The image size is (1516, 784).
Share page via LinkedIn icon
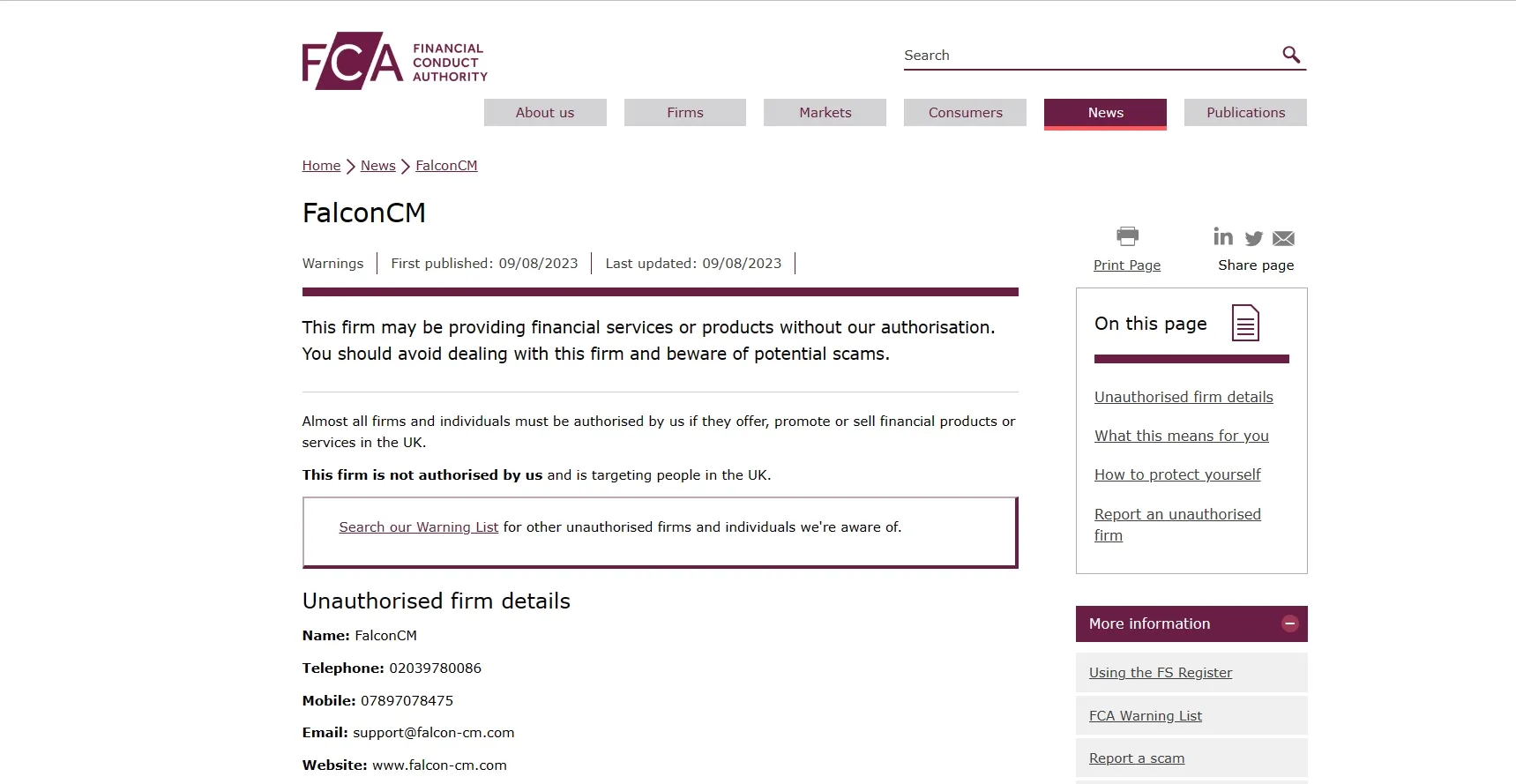[1223, 236]
